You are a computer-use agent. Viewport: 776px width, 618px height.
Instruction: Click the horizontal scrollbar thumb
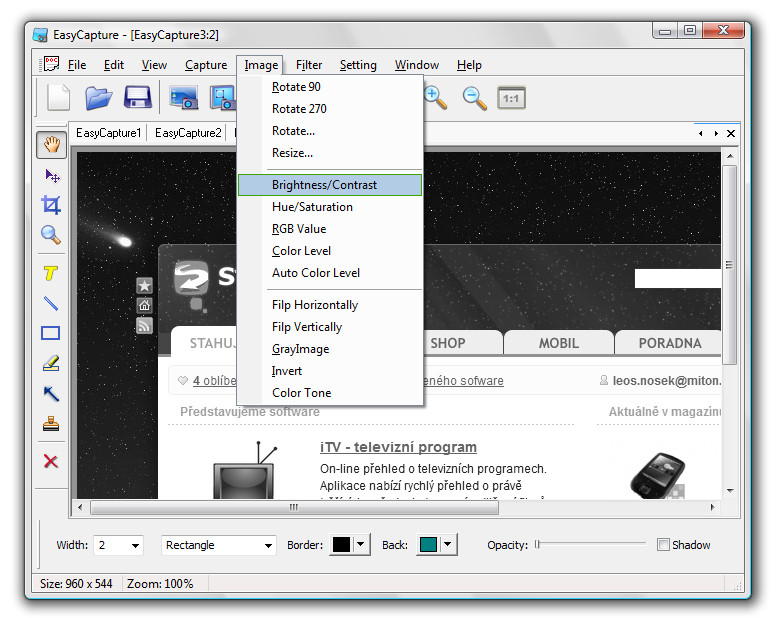(294, 507)
